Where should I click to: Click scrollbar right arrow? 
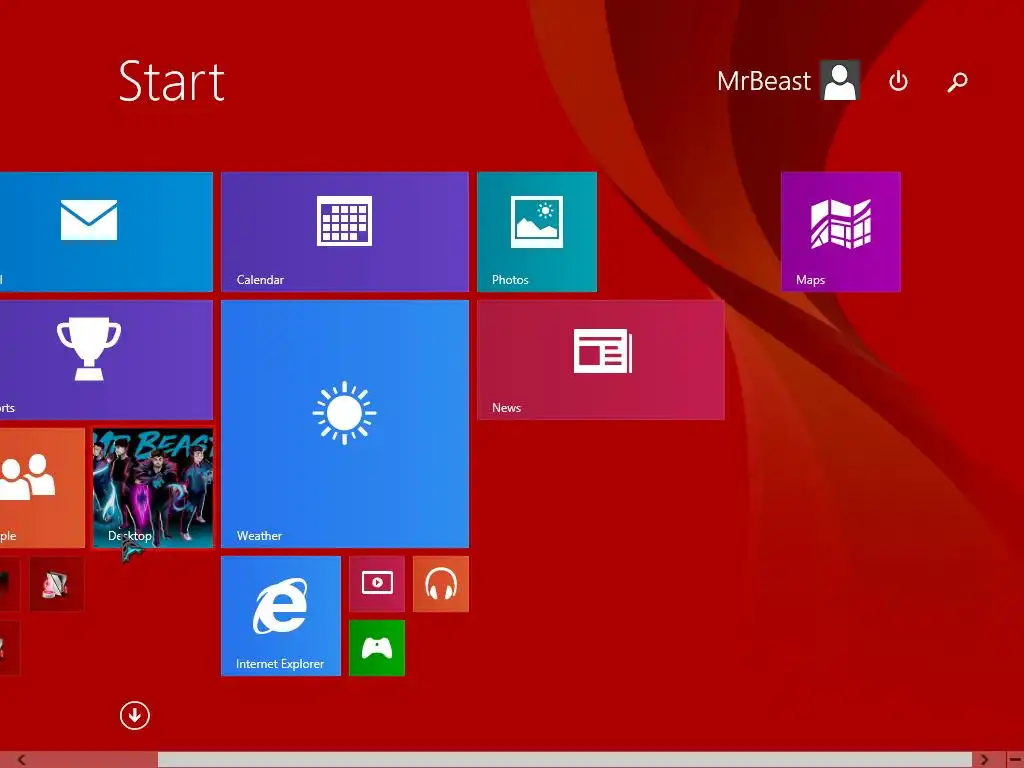[984, 760]
